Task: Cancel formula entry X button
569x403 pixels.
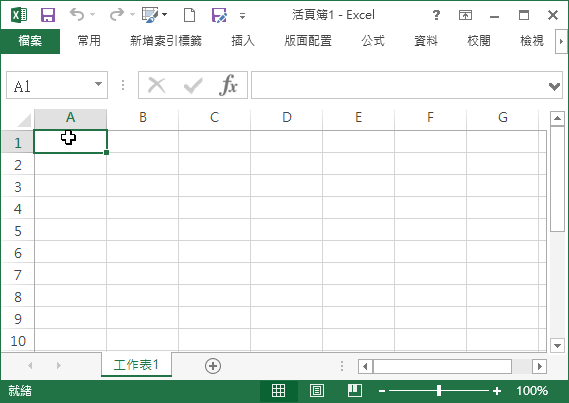Action: pos(157,86)
